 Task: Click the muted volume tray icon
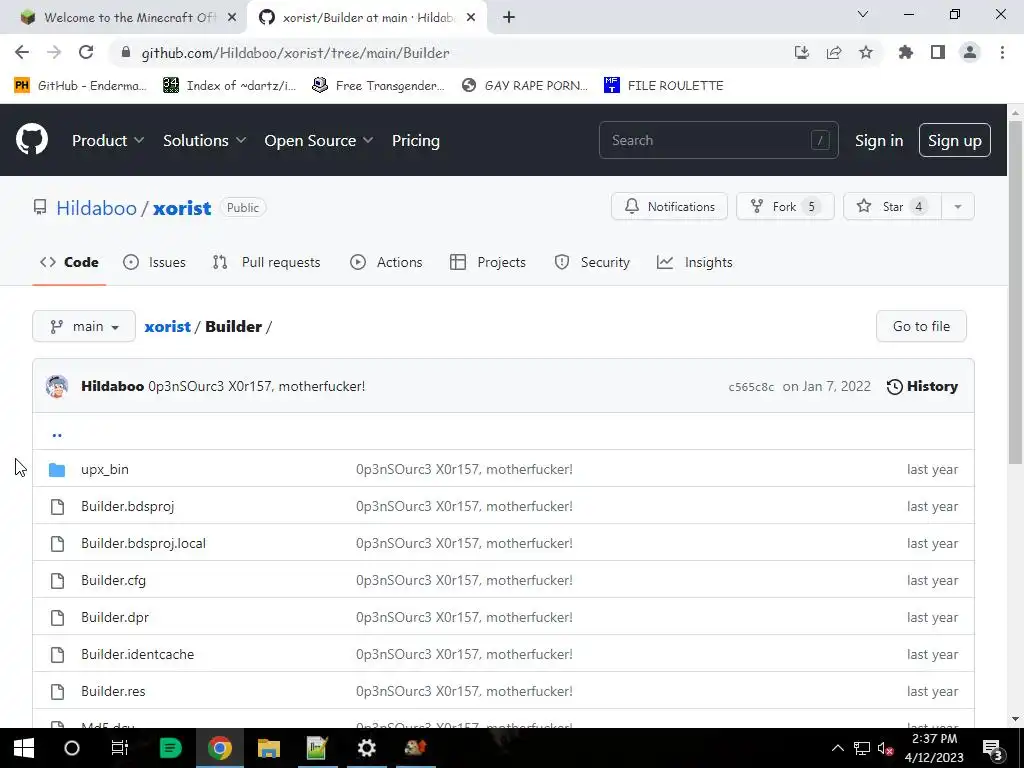point(886,748)
